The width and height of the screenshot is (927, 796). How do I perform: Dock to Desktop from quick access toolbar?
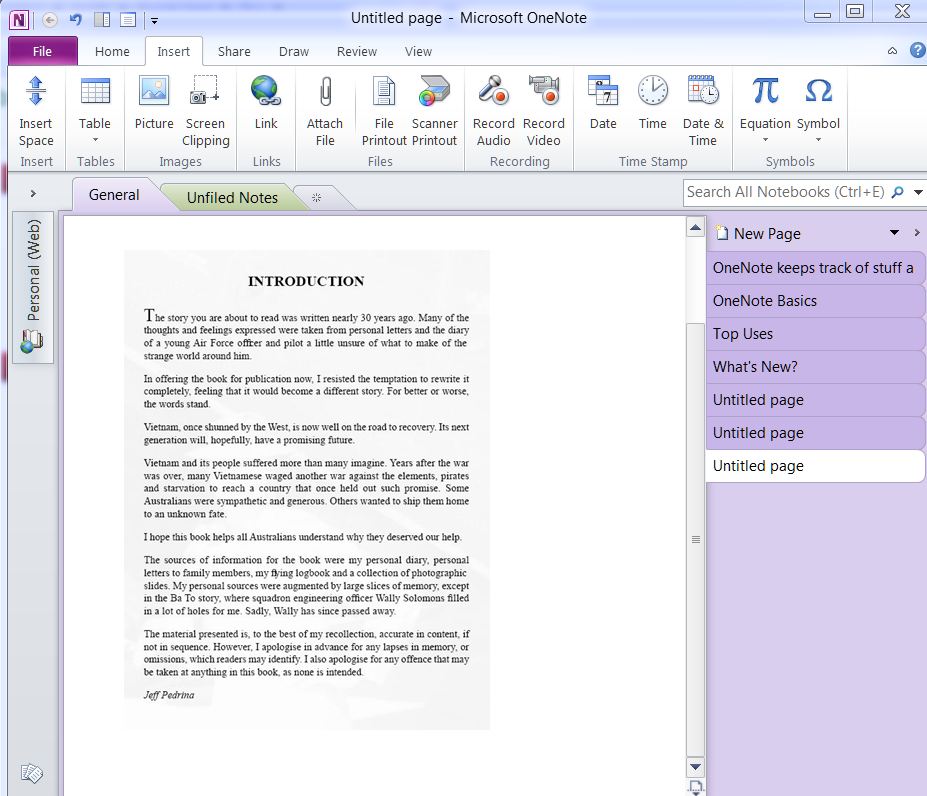coord(102,20)
